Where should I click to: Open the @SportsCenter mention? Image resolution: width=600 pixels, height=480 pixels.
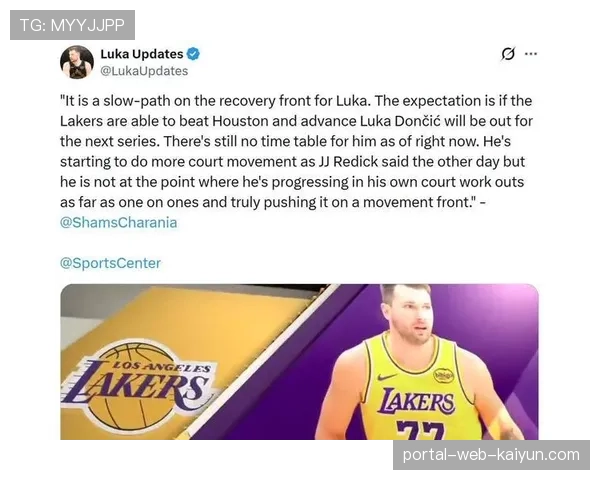click(x=111, y=263)
